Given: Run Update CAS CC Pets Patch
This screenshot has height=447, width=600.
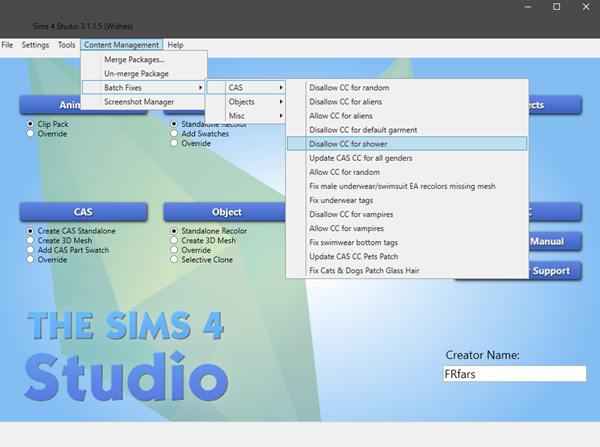Looking at the screenshot, I should (x=407, y=256).
